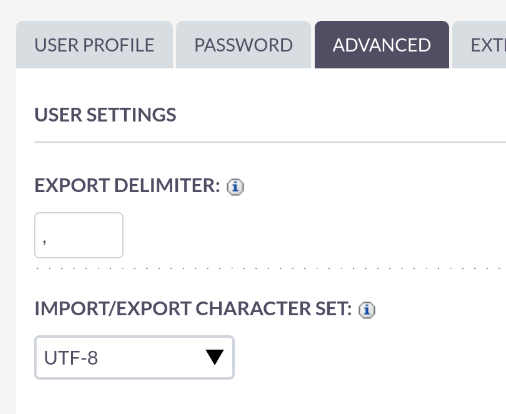Open the partially visible EXT tab
Viewport: 506px width, 414px height.
pos(479,45)
